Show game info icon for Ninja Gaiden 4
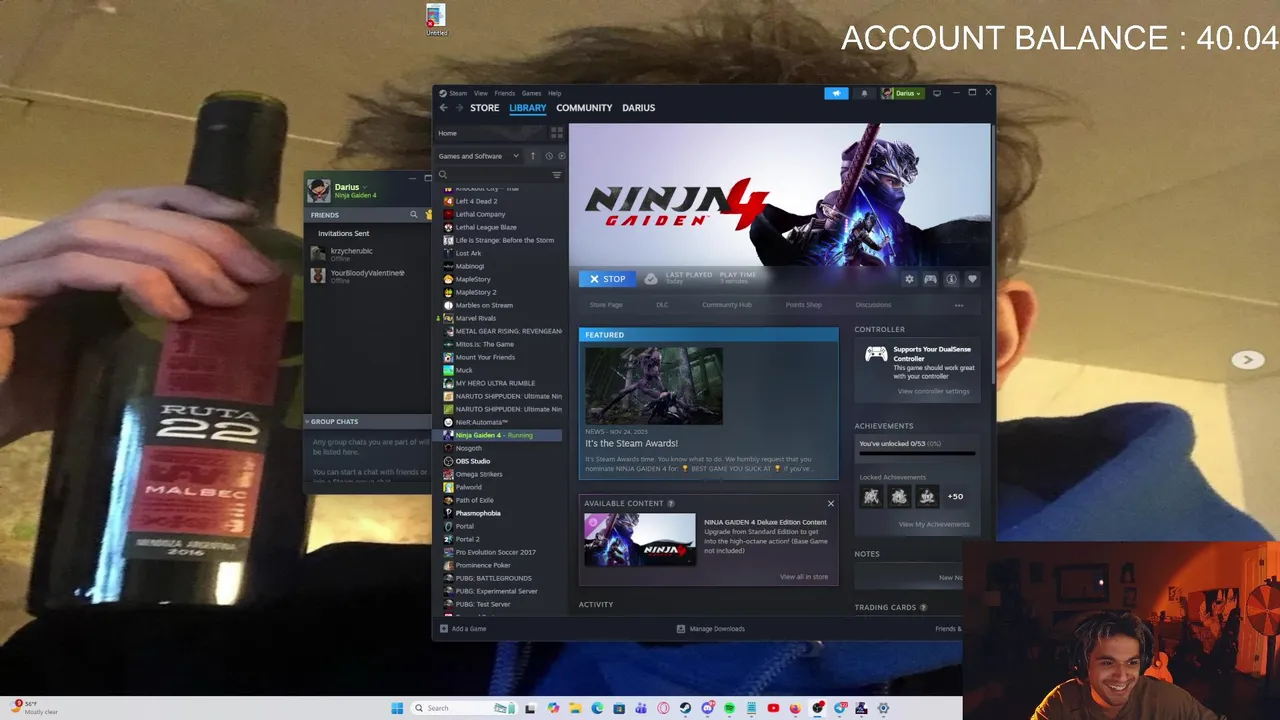This screenshot has width=1280, height=720. tap(951, 279)
